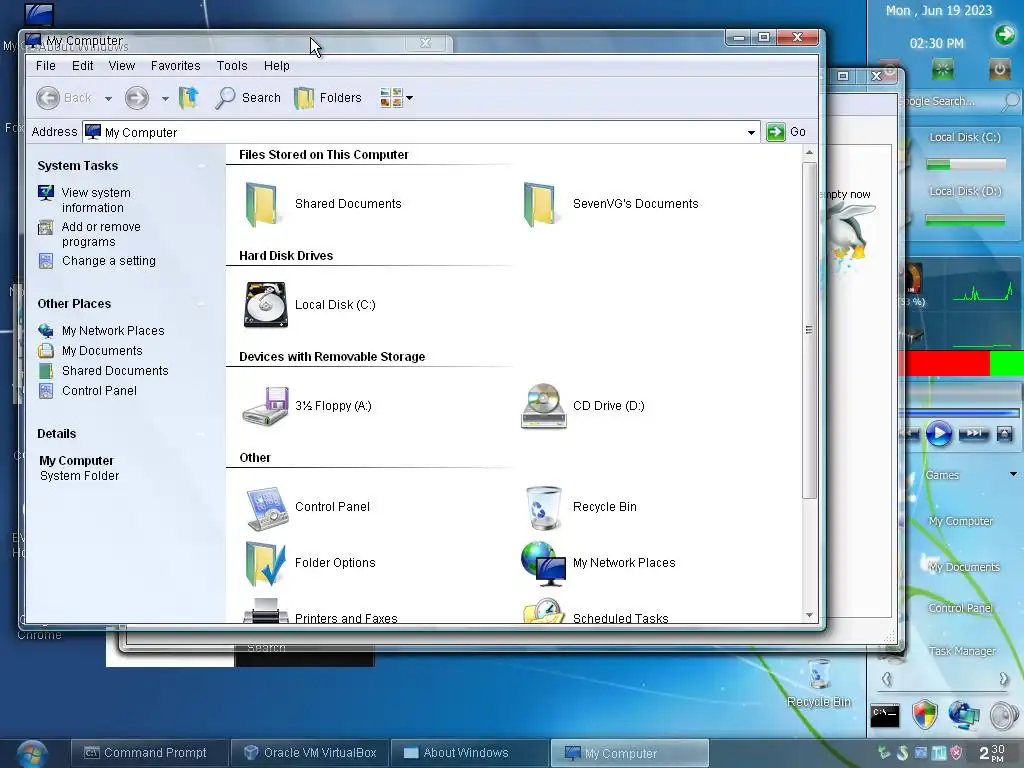Select the Scheduled Tasks icon
The image size is (1024, 768).
click(x=543, y=611)
